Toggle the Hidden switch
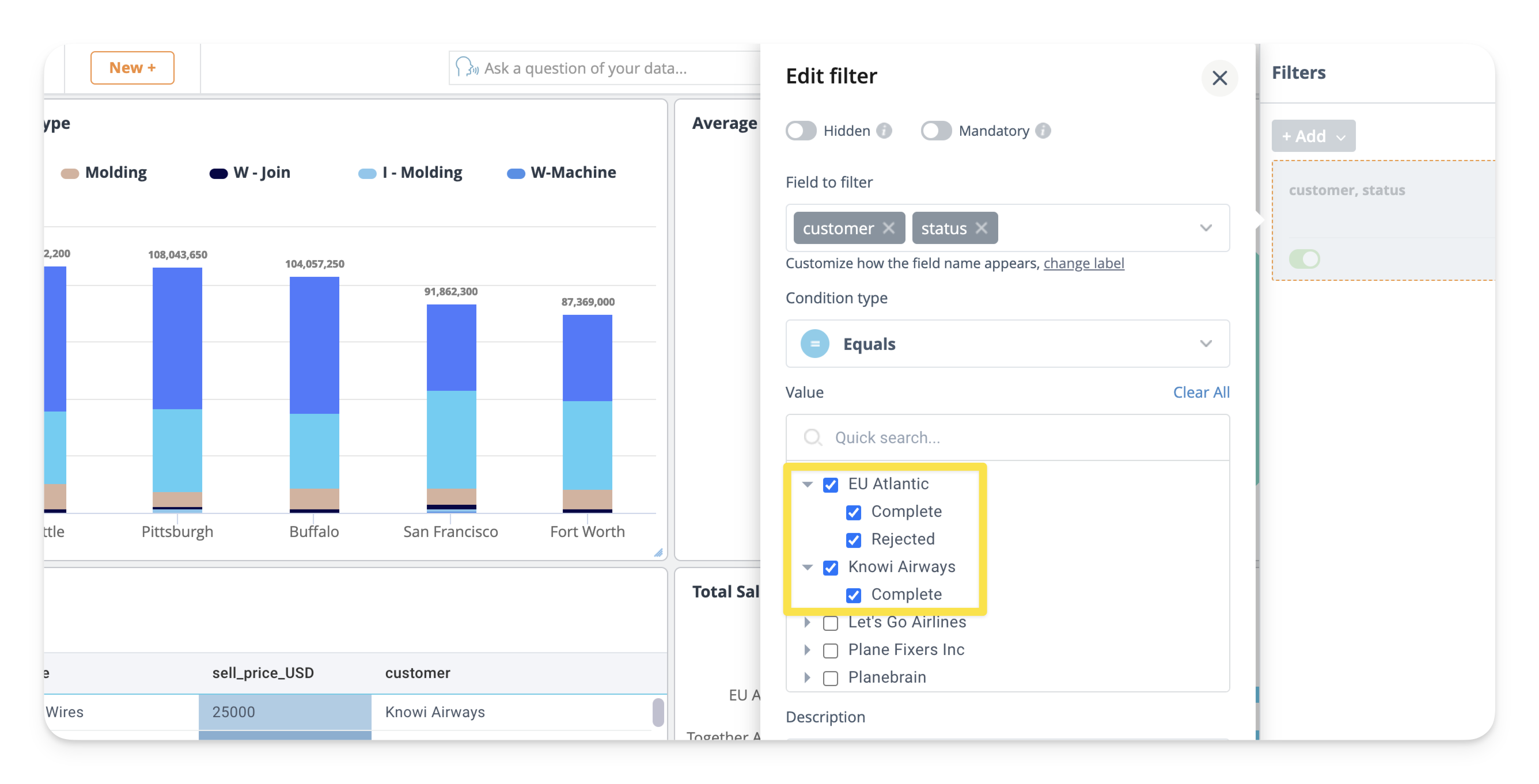The image size is (1539, 784). [801, 131]
